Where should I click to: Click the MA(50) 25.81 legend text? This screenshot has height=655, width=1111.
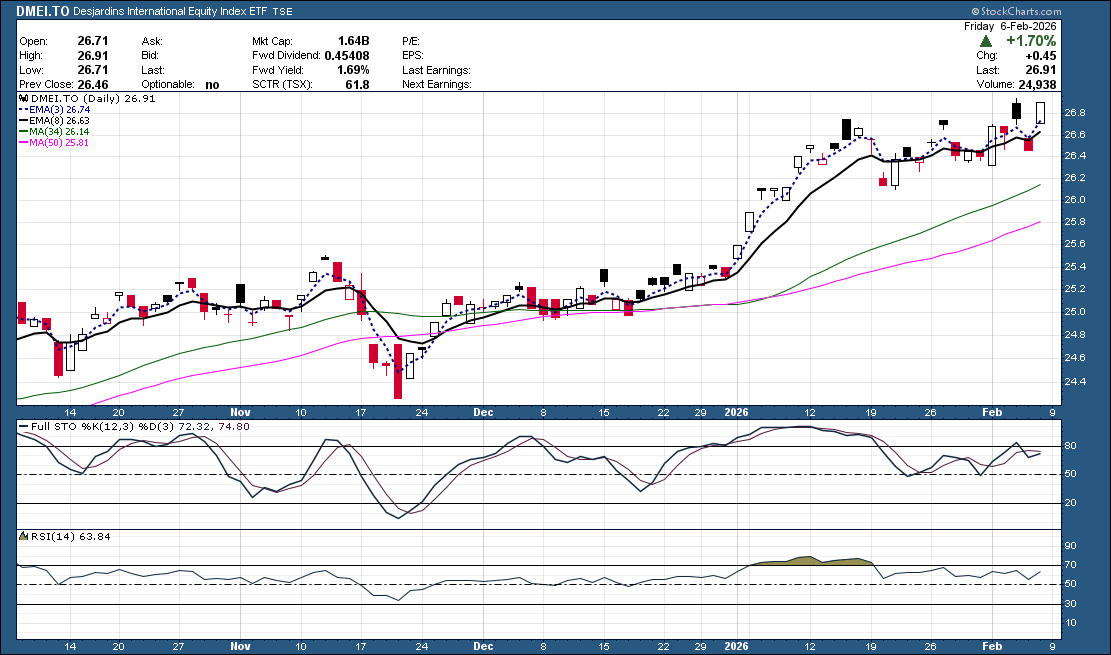59,142
